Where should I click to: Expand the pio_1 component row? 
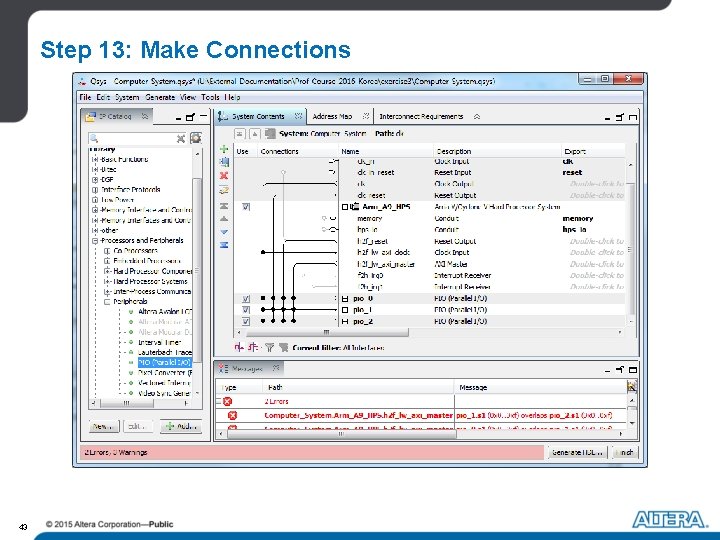click(x=345, y=310)
